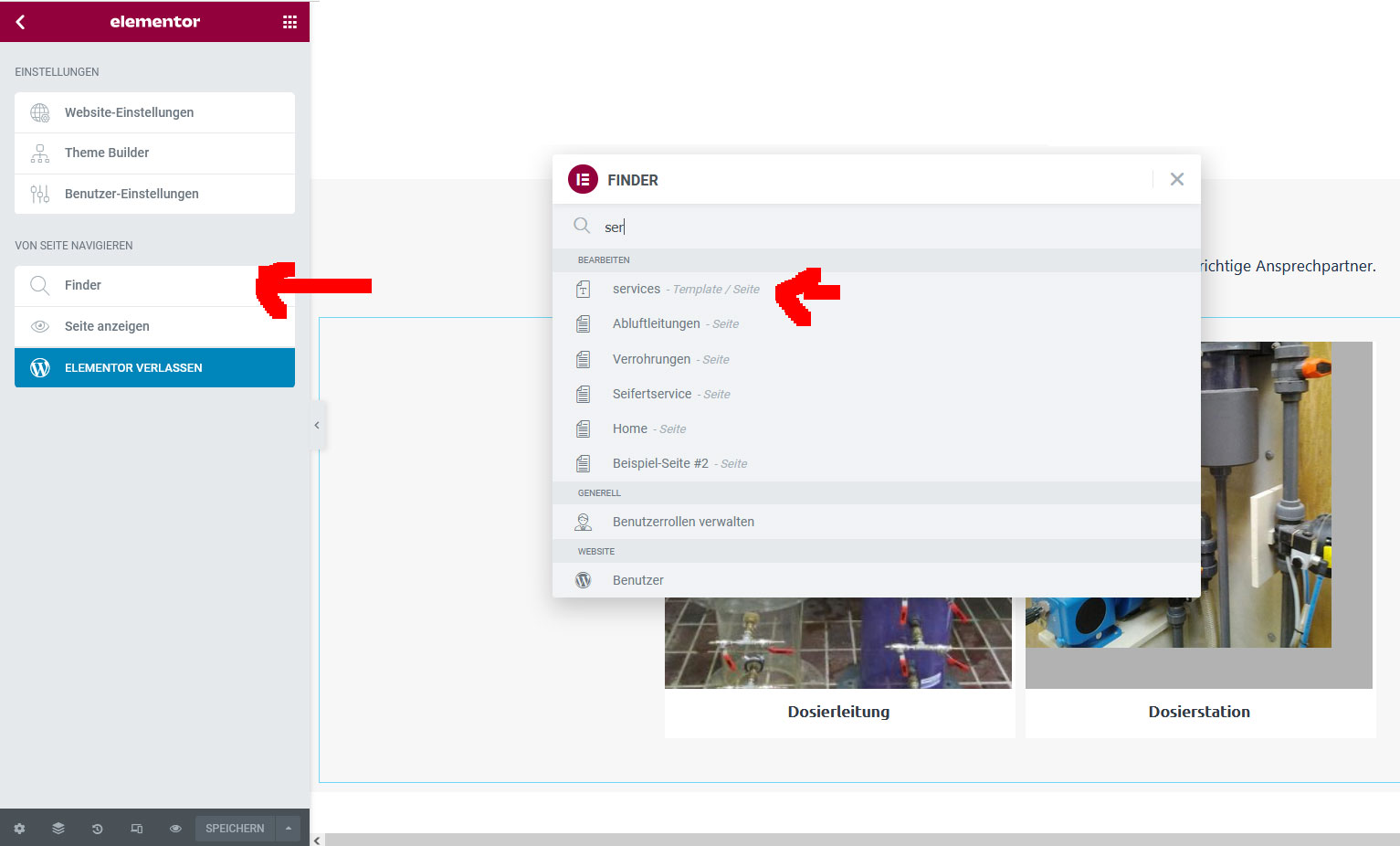
Task: Toggle preview changes eye icon
Action: point(175,829)
